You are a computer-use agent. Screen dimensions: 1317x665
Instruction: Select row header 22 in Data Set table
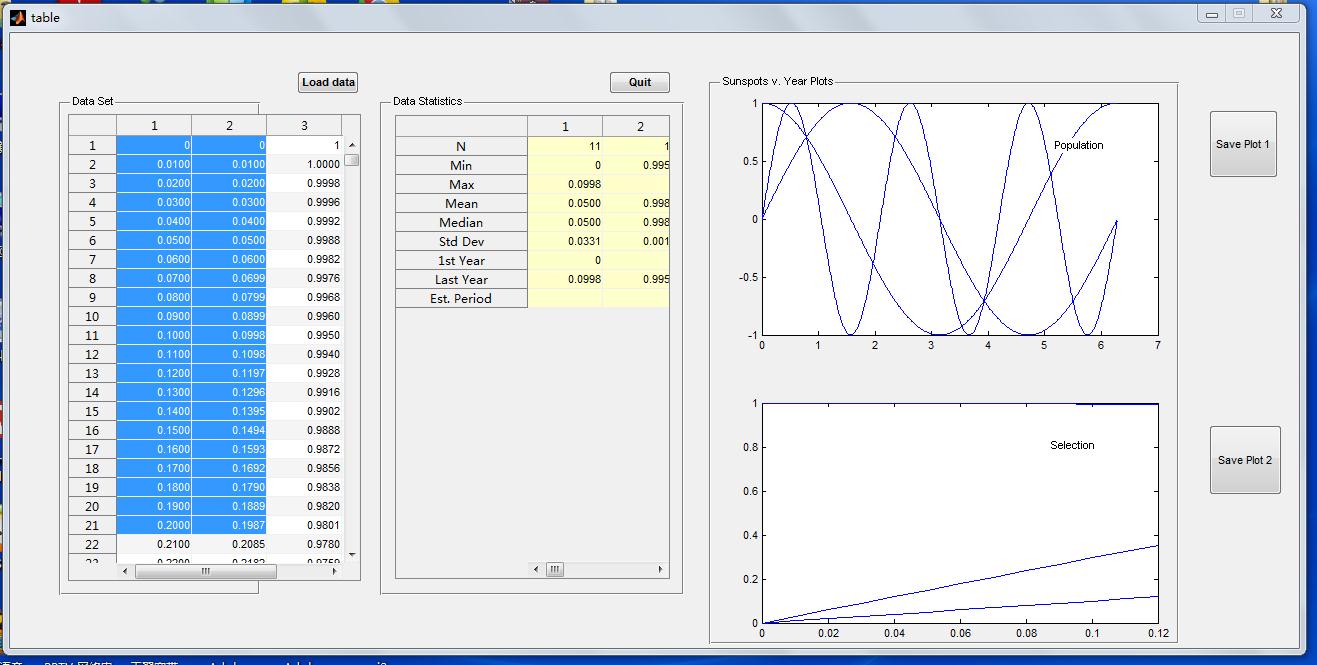click(x=92, y=544)
